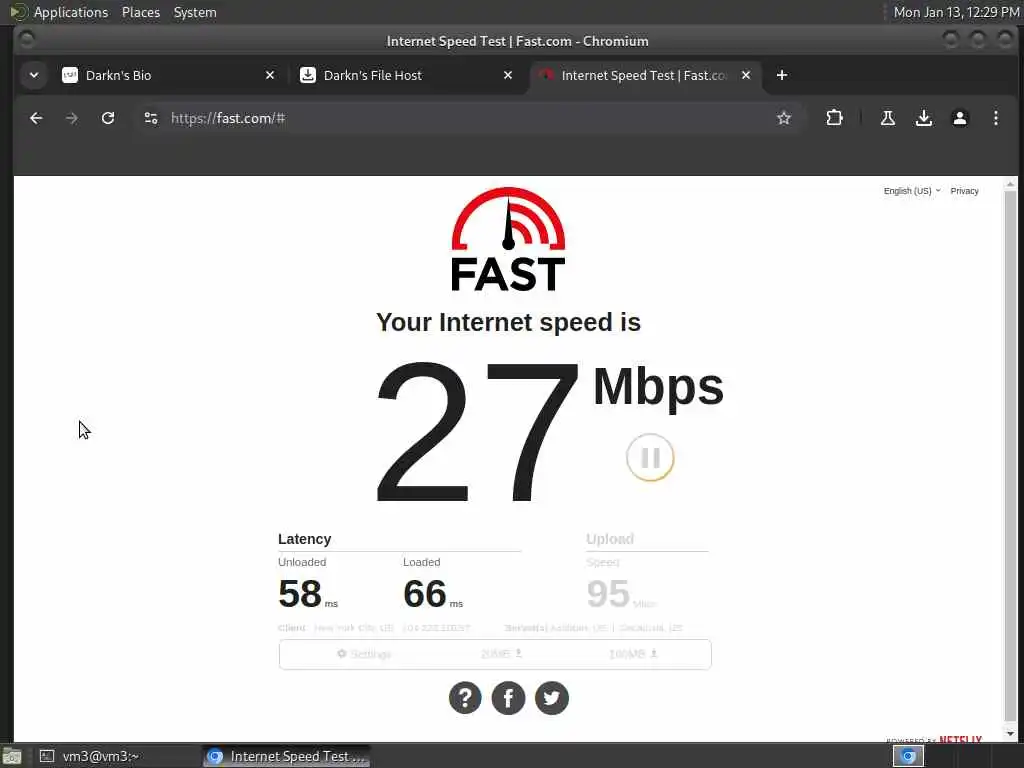
Task: Pause the running speed test
Action: tap(650, 457)
